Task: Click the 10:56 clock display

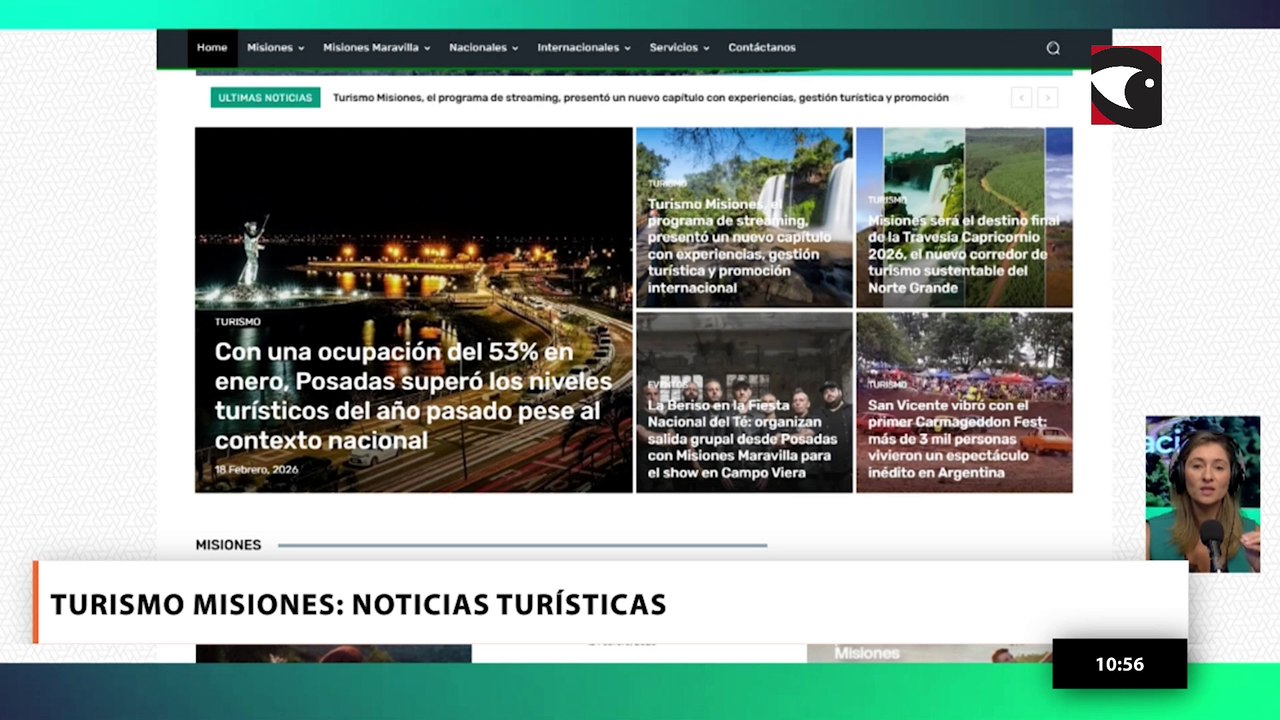Action: (1119, 664)
